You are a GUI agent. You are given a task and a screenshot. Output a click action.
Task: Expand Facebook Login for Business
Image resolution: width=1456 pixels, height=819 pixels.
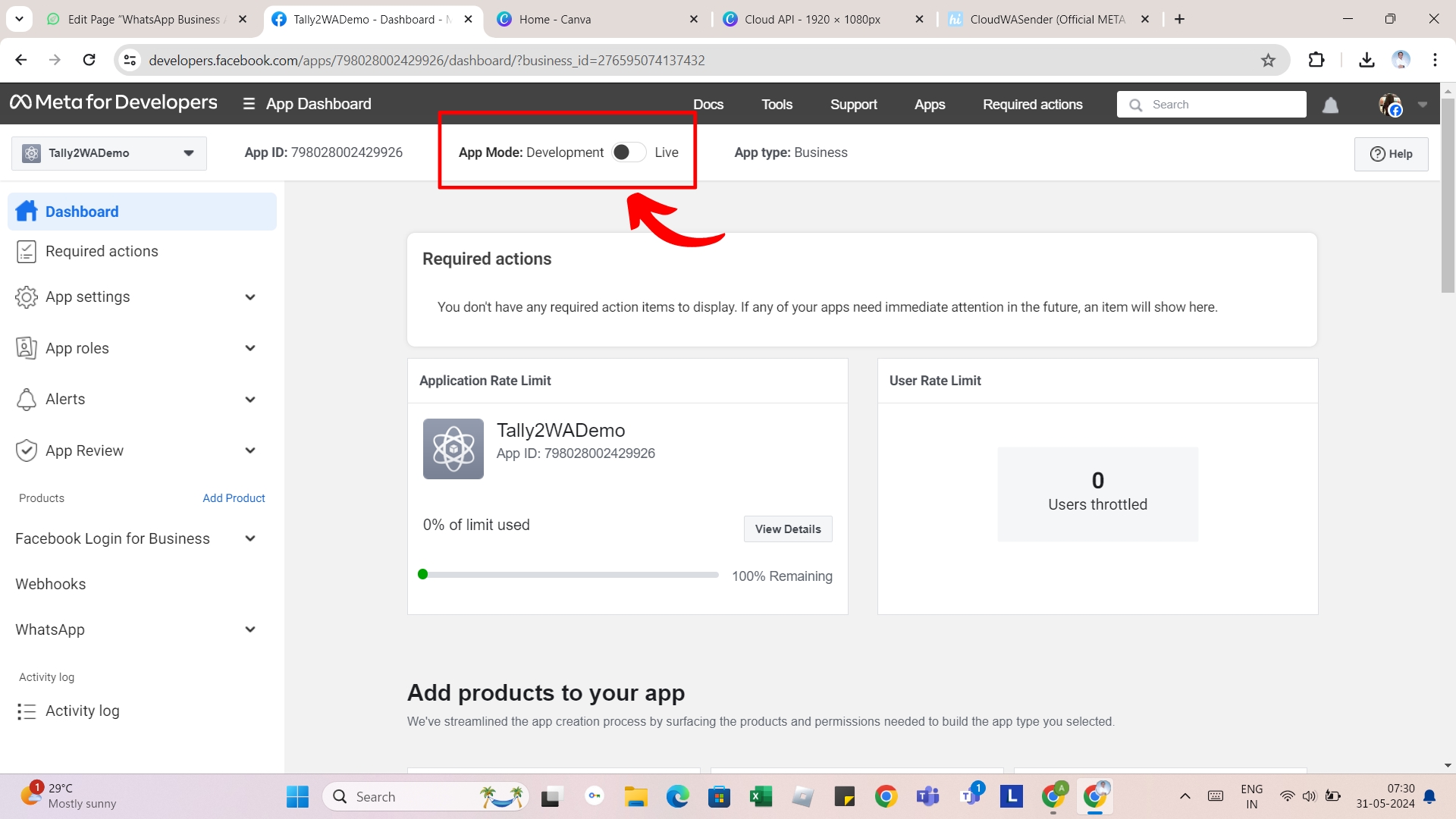pos(250,538)
